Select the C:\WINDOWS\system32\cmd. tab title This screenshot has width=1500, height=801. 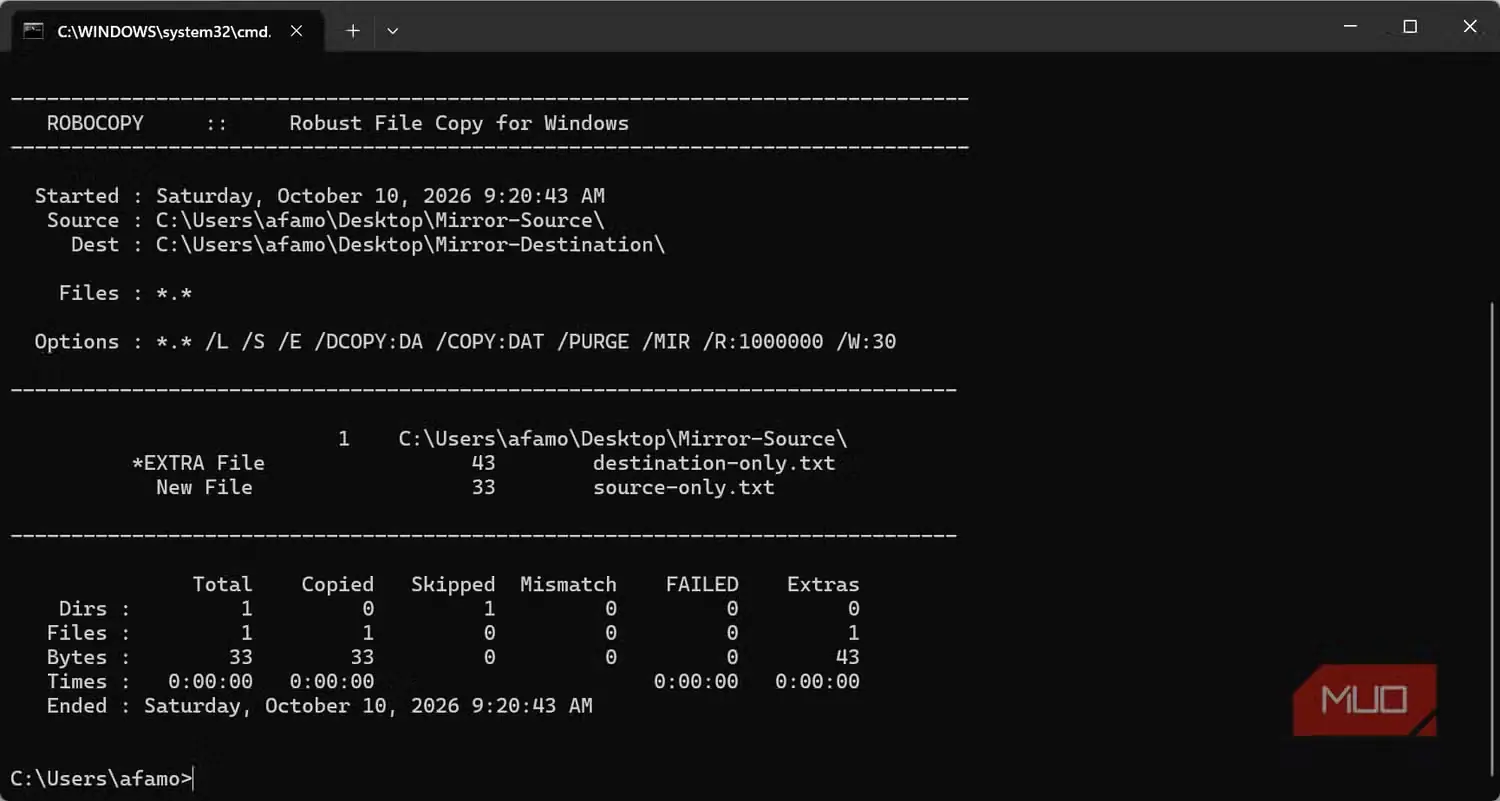pyautogui.click(x=164, y=31)
